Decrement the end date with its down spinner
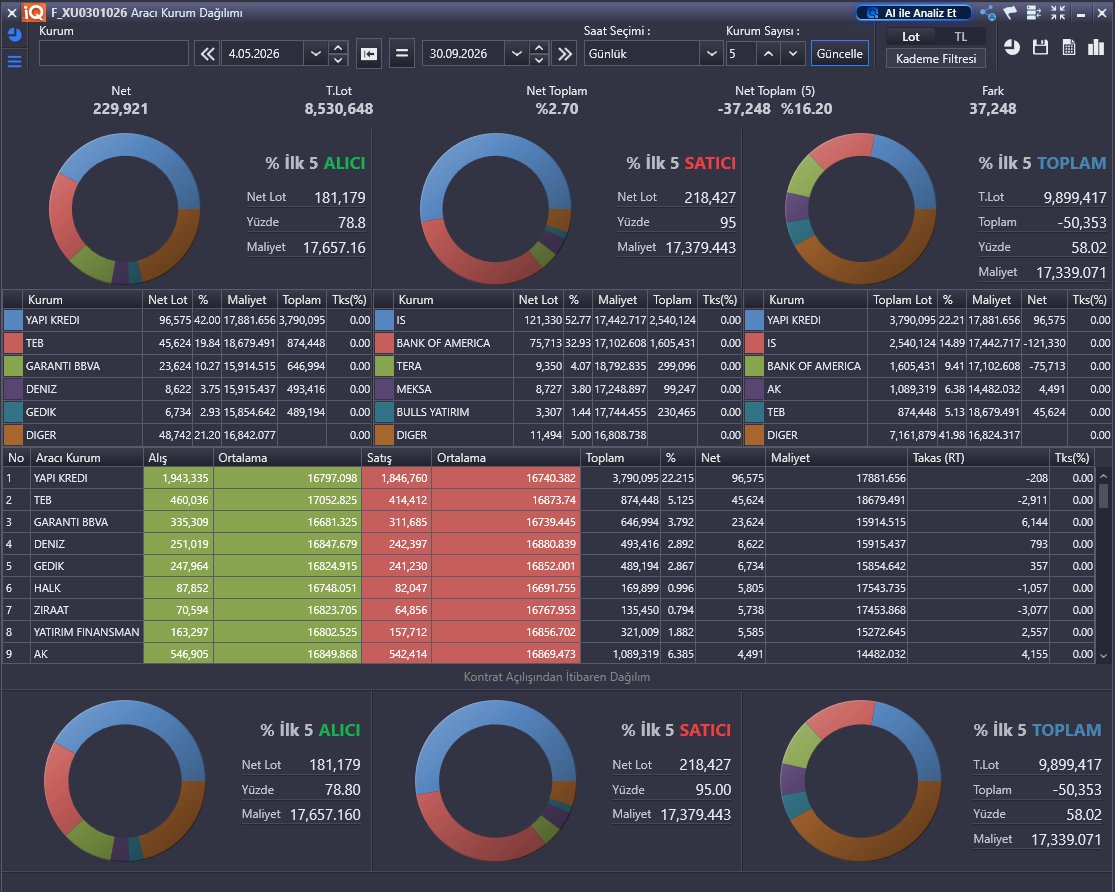Screen dimensions: 1115x892 point(539,60)
